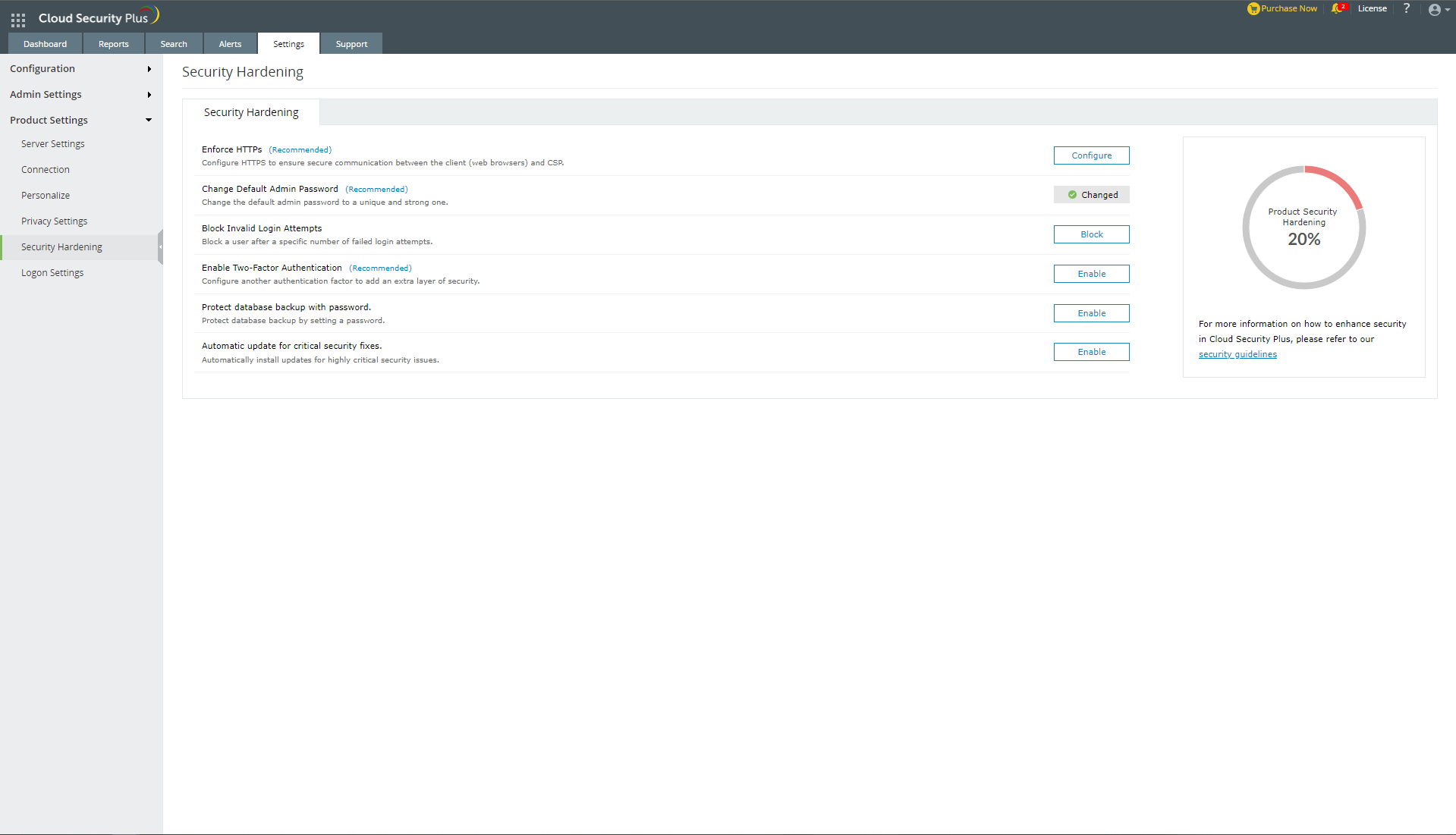Click the Purchase Now cart icon
This screenshot has height=835, width=1456.
[1253, 9]
